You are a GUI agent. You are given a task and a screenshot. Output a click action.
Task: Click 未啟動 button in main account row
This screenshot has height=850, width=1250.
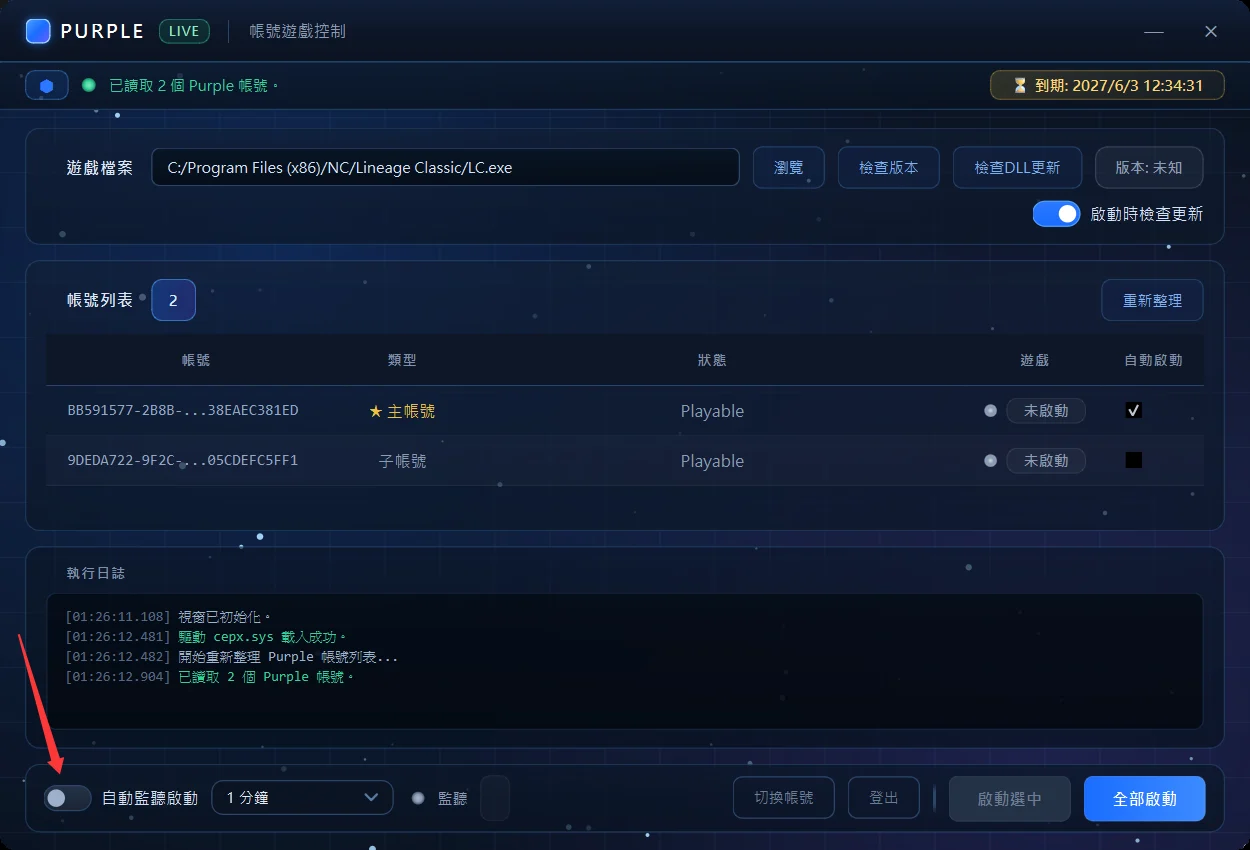[1046, 411]
